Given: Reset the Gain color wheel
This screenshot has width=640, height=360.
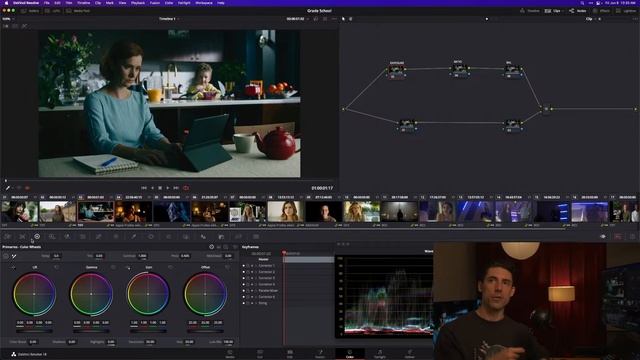Looking at the screenshot, I should (170, 267).
